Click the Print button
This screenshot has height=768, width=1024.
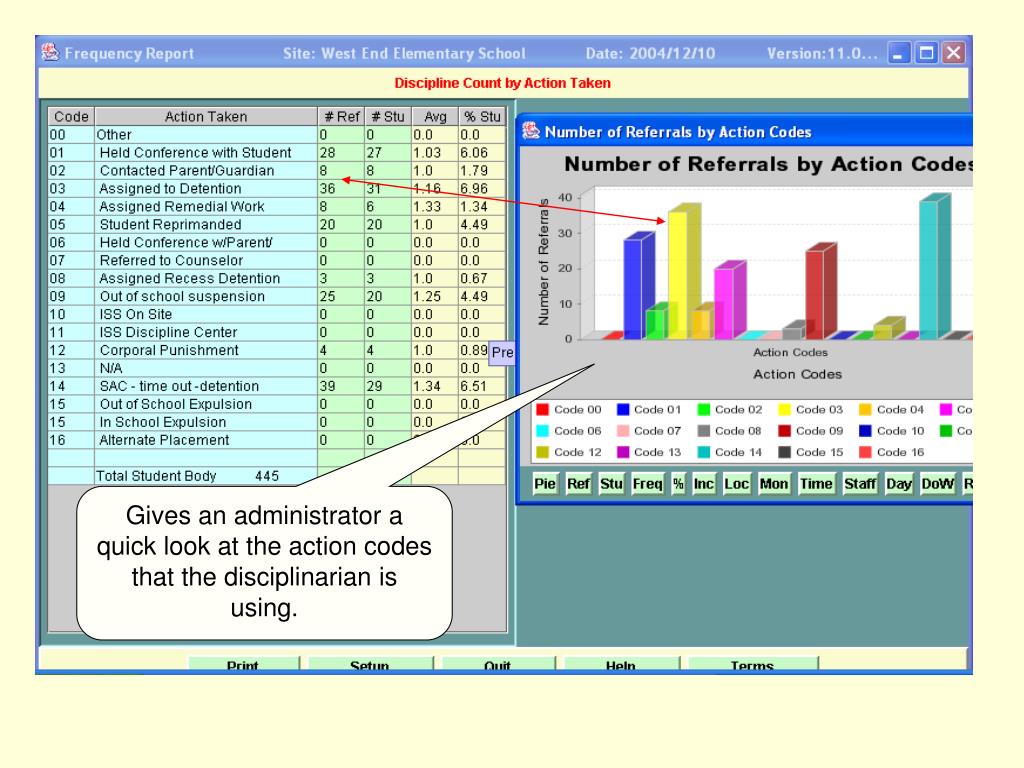[243, 664]
